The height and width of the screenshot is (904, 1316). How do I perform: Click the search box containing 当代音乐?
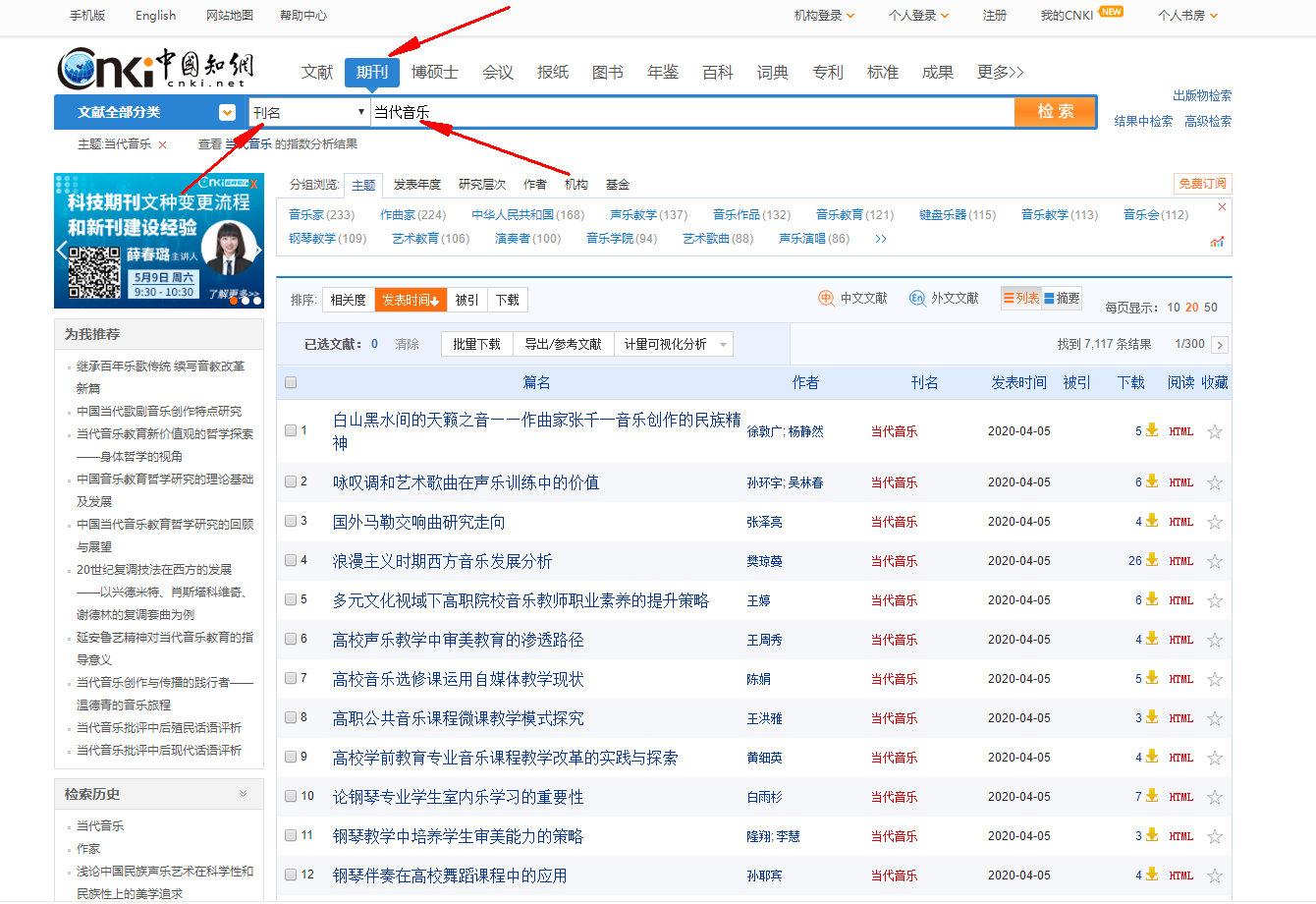[x=692, y=112]
